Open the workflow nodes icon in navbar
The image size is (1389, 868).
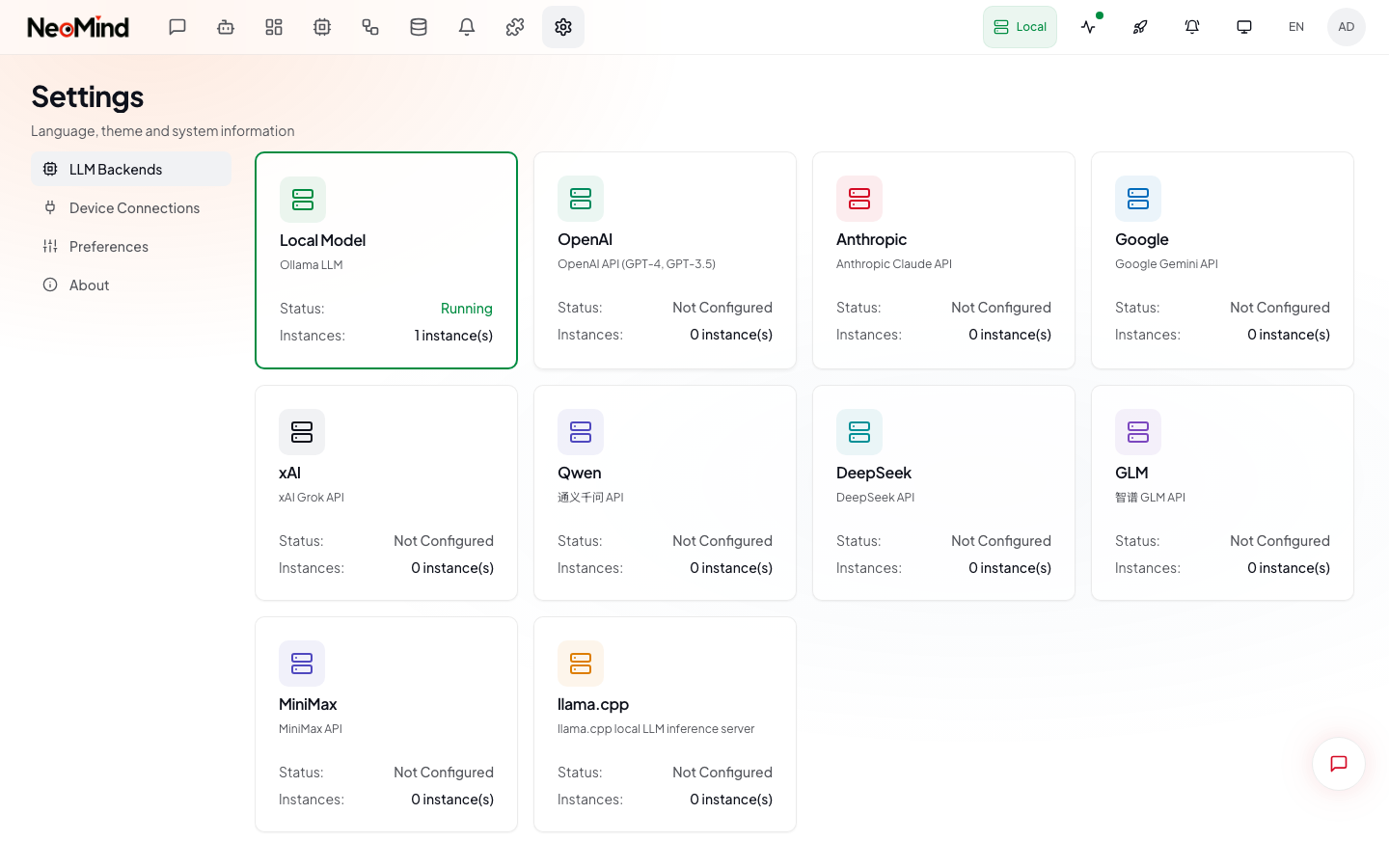(370, 27)
